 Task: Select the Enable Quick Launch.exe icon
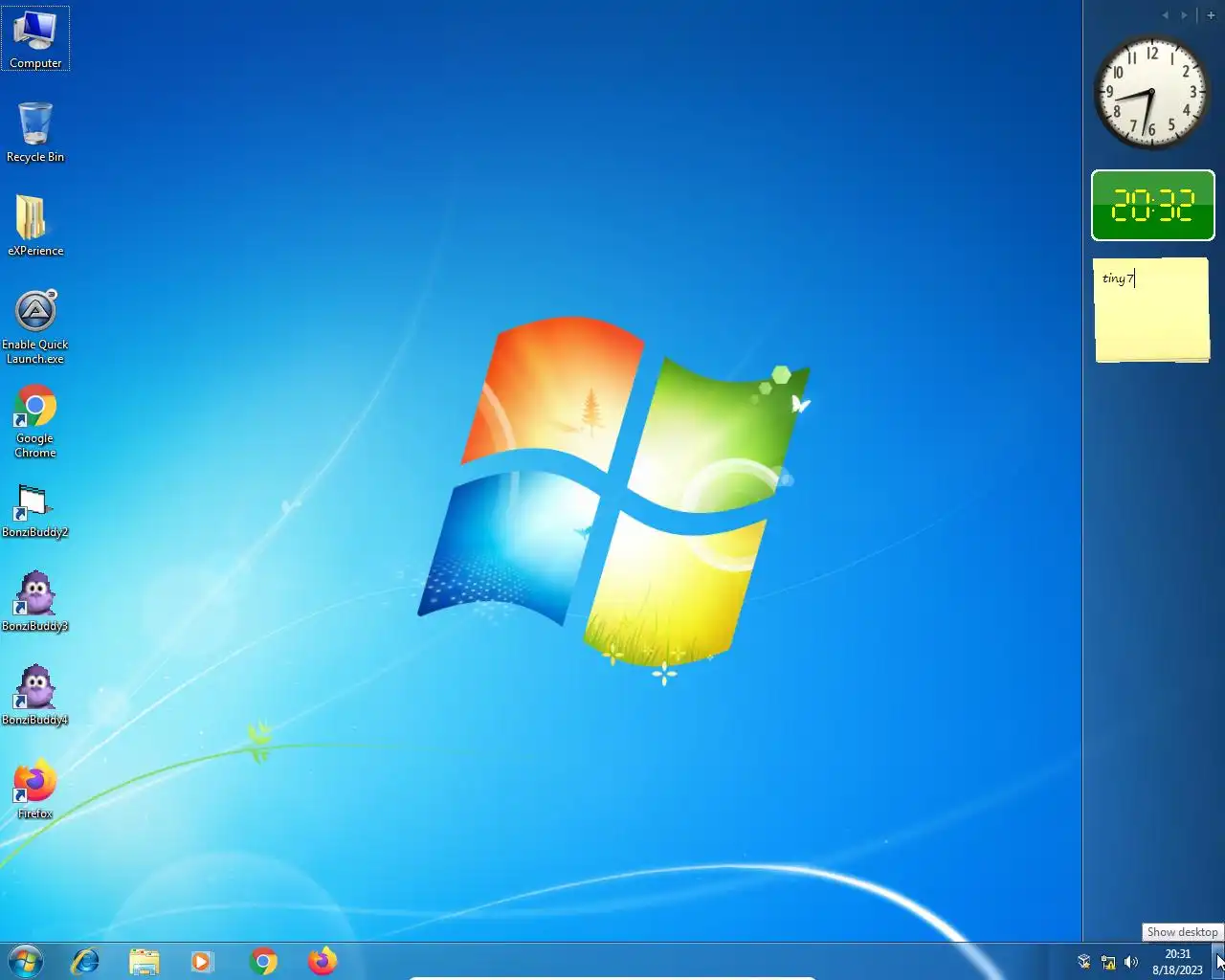(35, 327)
